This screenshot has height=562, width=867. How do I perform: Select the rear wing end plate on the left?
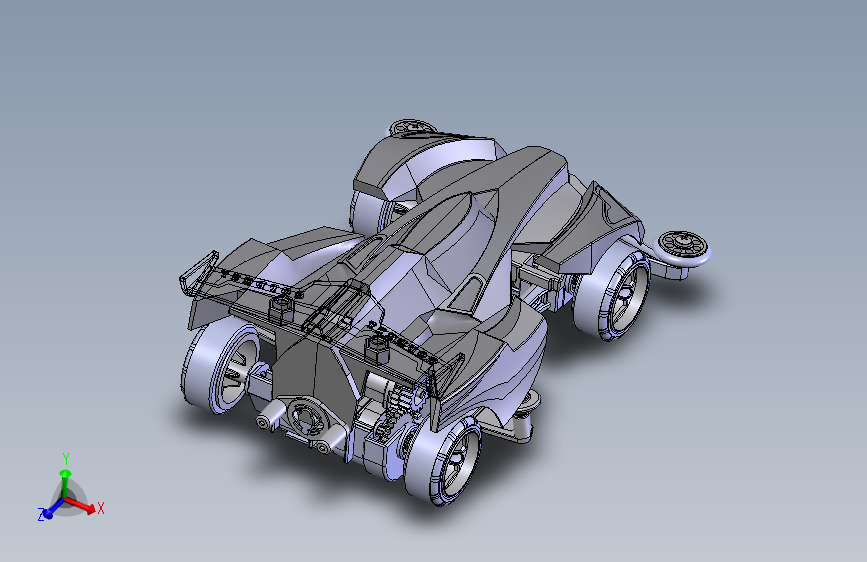199,274
